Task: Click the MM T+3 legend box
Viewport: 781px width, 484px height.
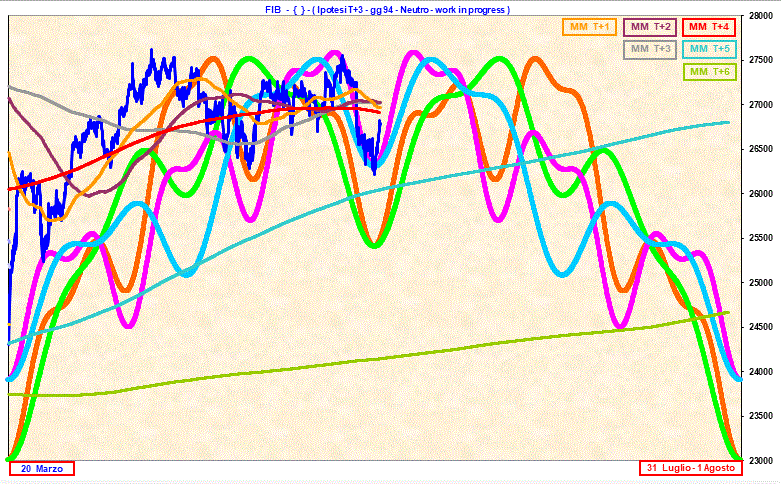Action: tap(650, 49)
